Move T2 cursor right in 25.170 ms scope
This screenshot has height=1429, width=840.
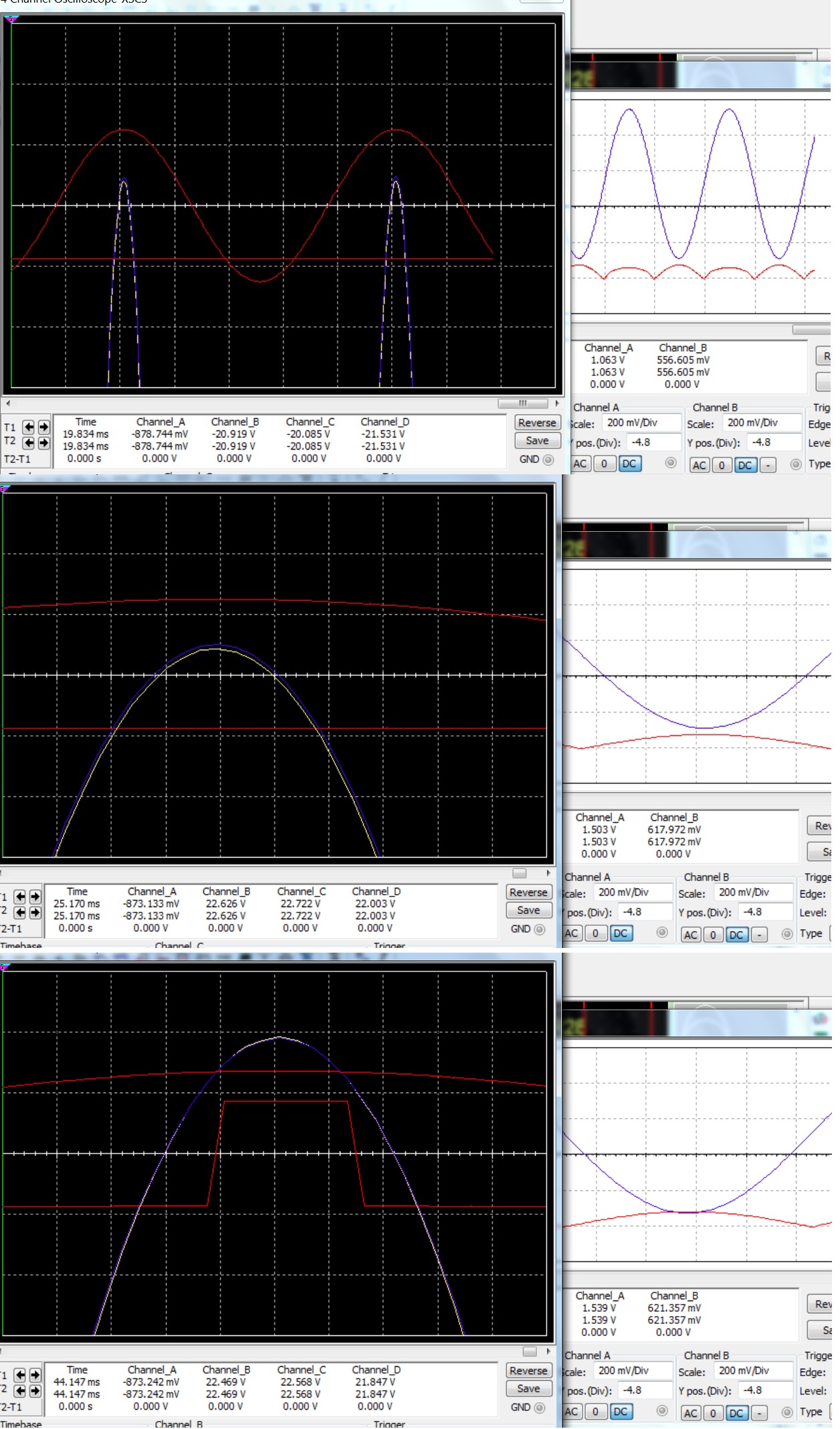[x=35, y=913]
